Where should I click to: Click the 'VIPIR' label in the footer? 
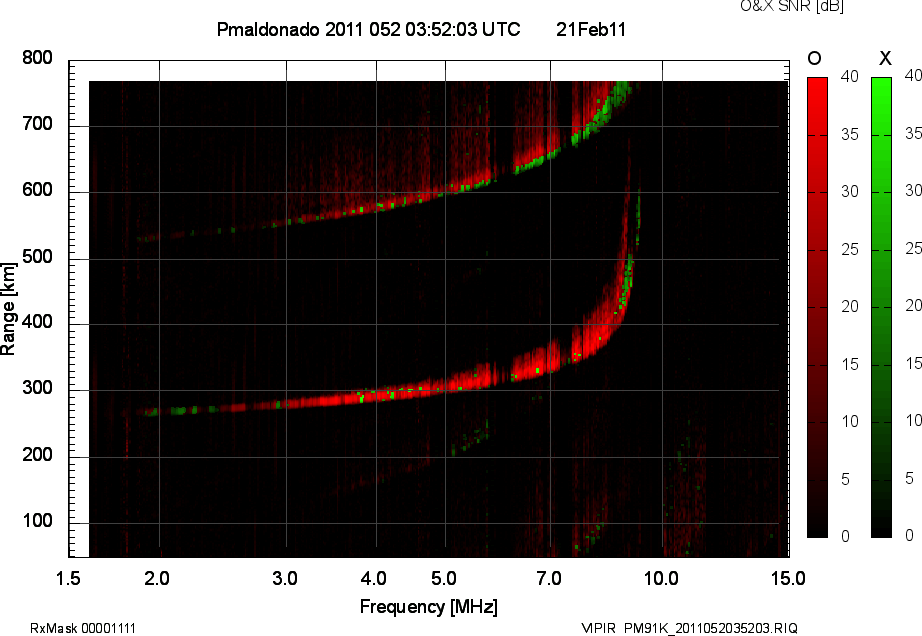pos(598,628)
